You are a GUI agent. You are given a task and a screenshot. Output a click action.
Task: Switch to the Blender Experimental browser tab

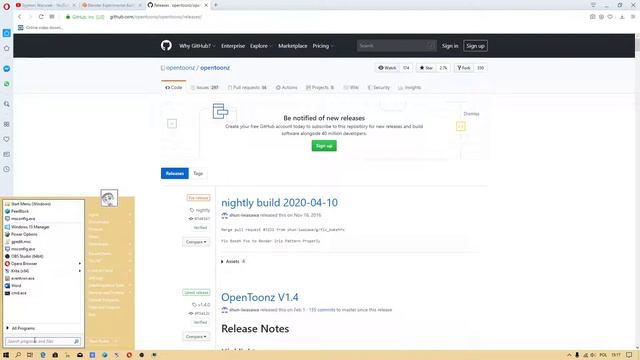pos(111,5)
